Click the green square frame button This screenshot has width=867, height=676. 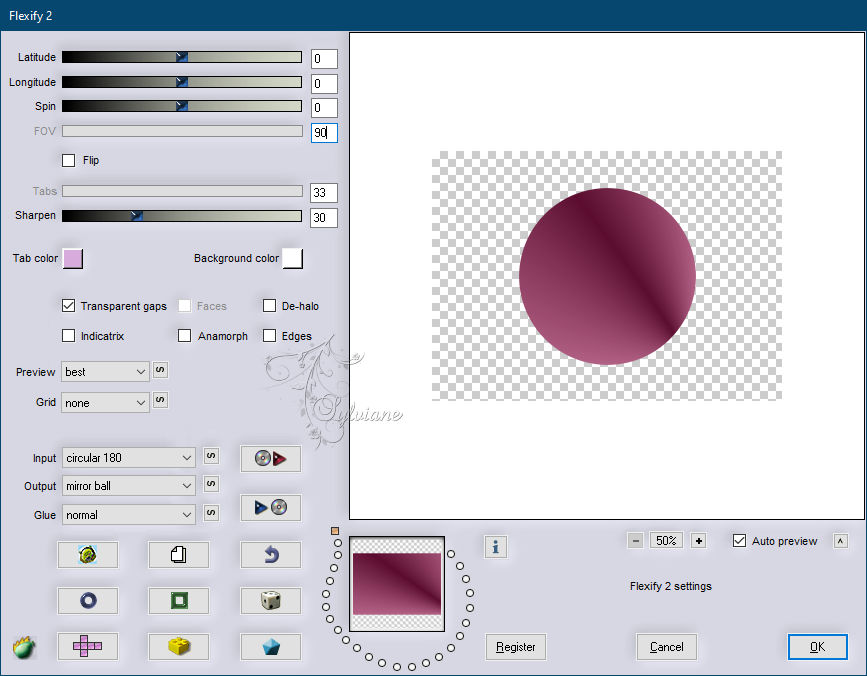[x=179, y=600]
